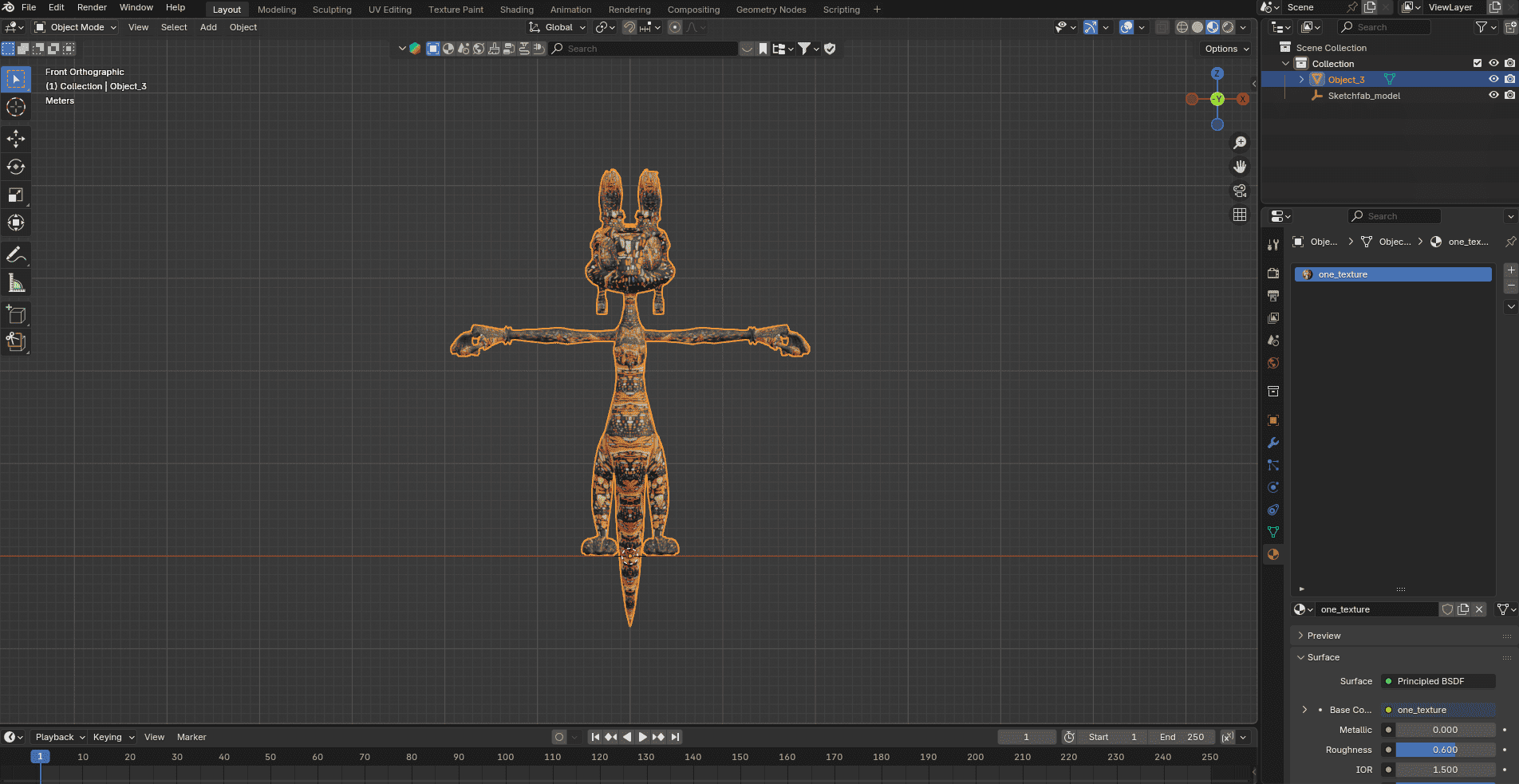
Task: Play the animation forward
Action: [642, 737]
